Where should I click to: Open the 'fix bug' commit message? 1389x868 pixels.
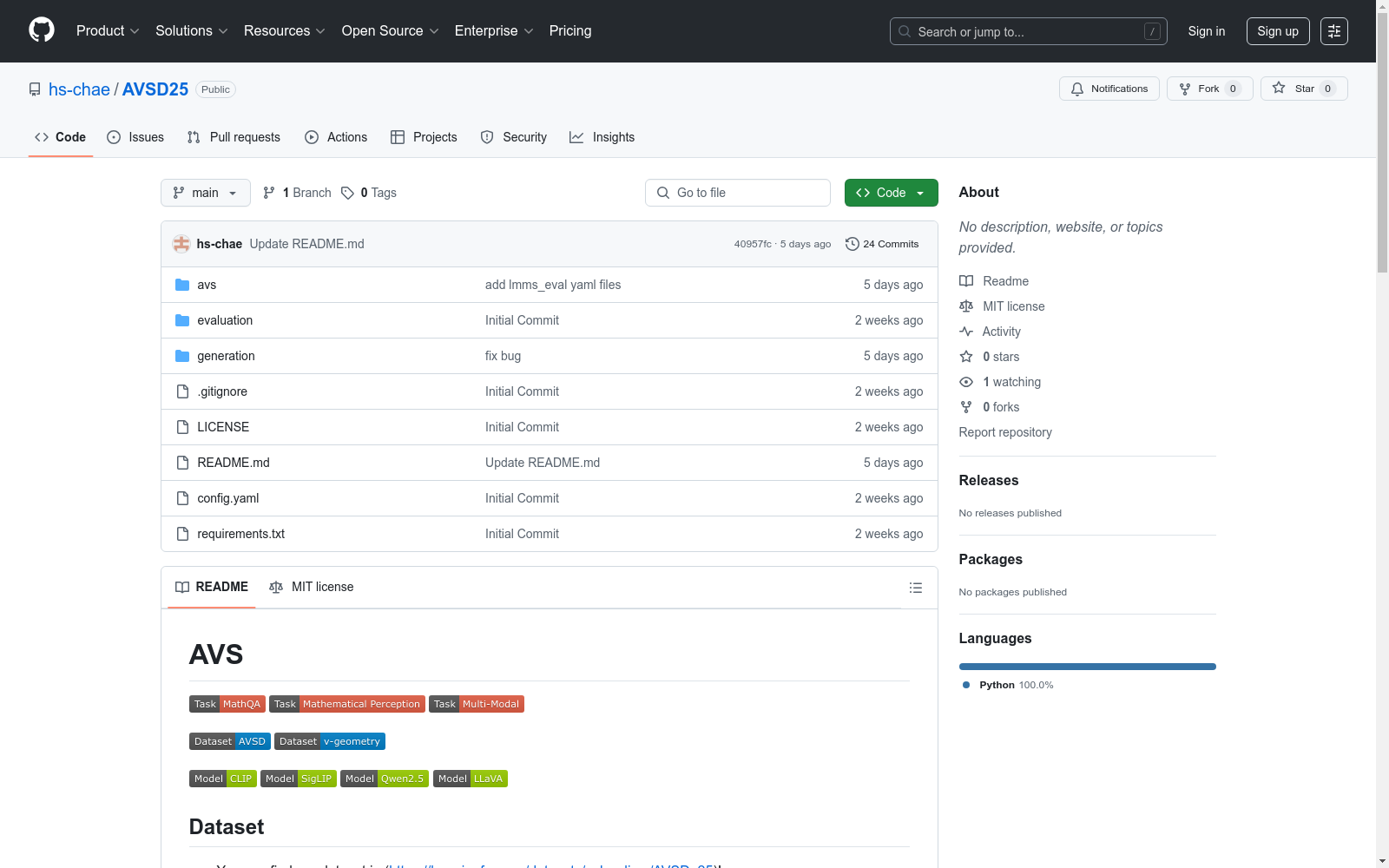504,356
